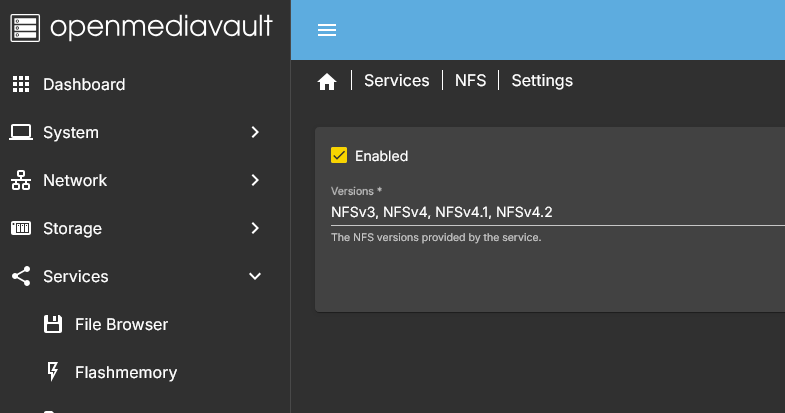Expand the Storage menu chevron

tap(255, 228)
